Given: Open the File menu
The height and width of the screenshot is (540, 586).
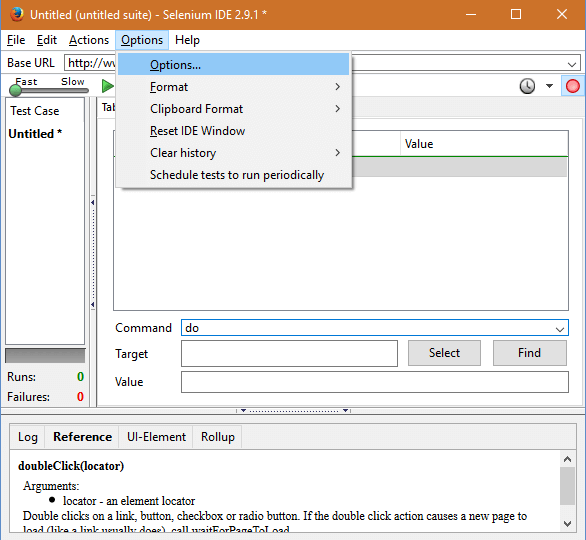Looking at the screenshot, I should (16, 40).
